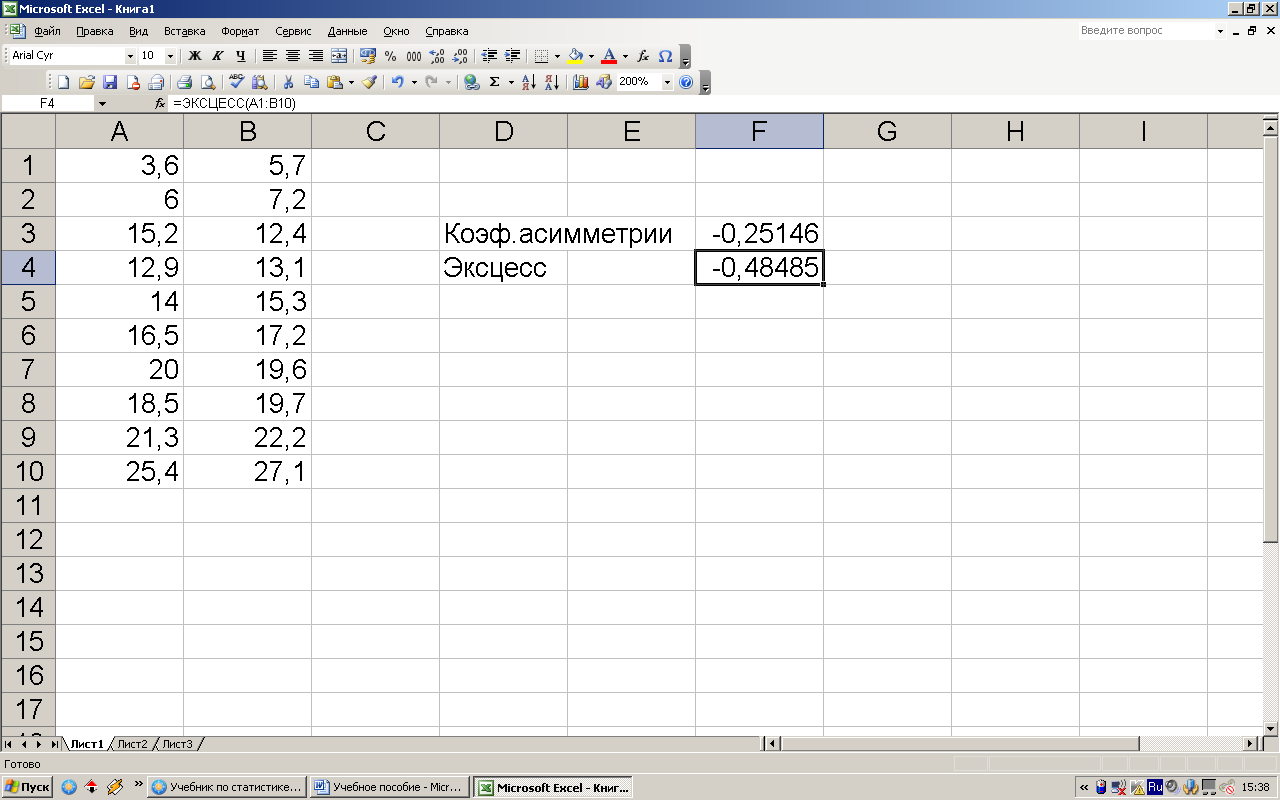Open the Формат menu
The height and width of the screenshot is (800, 1280).
pos(239,31)
